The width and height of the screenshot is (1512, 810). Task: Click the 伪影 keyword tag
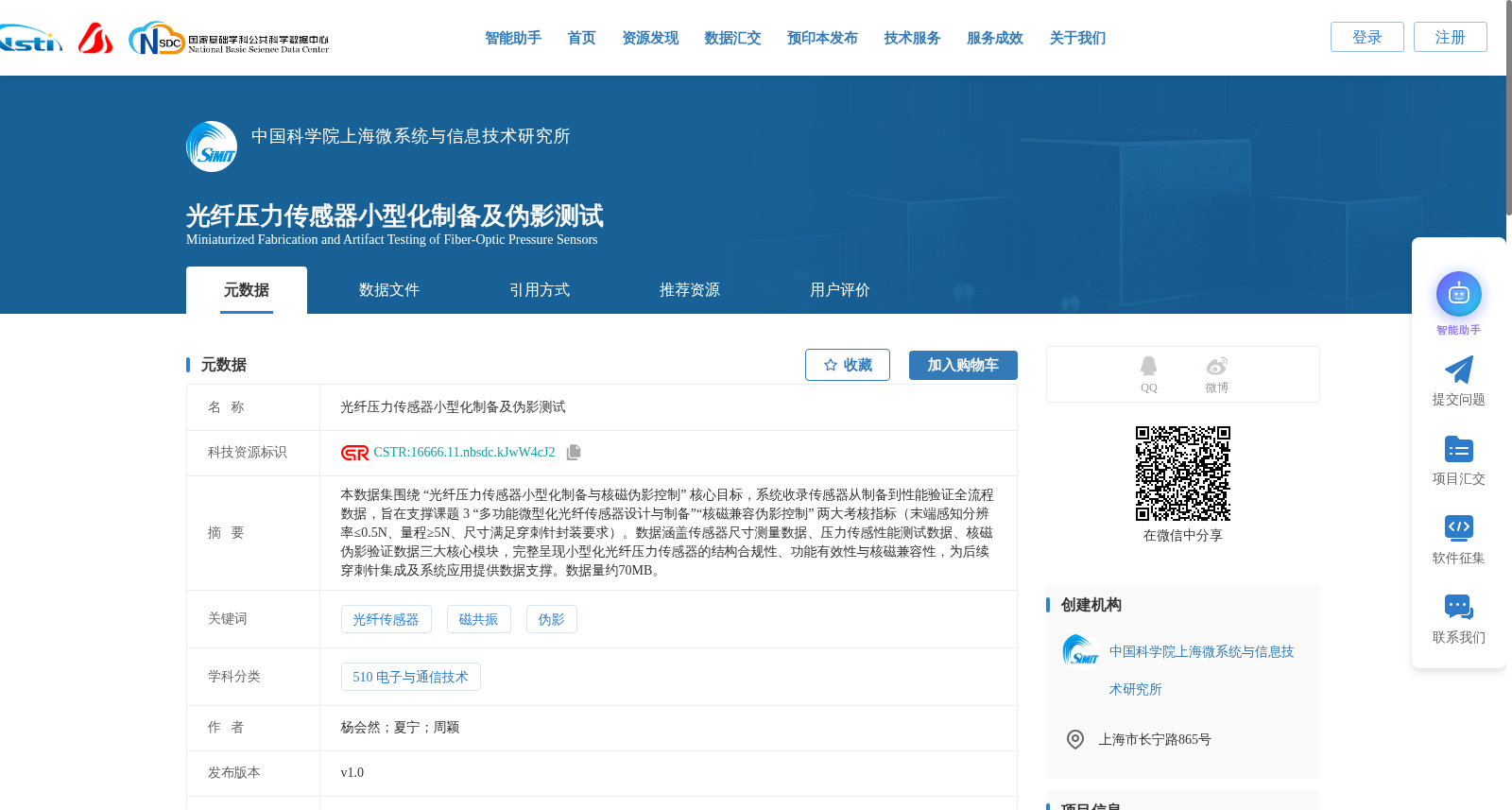551,619
